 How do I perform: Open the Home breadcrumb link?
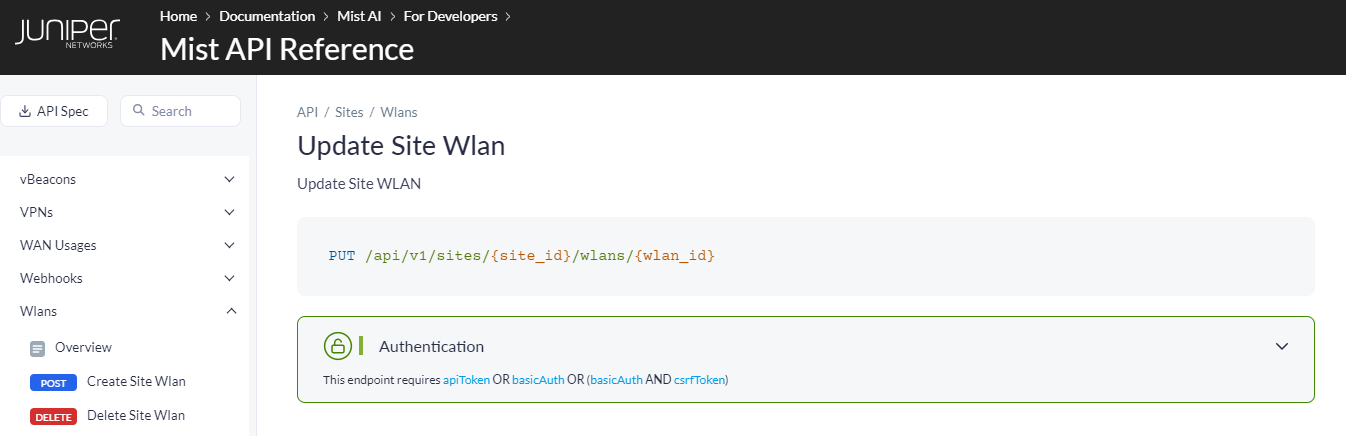pyautogui.click(x=178, y=16)
